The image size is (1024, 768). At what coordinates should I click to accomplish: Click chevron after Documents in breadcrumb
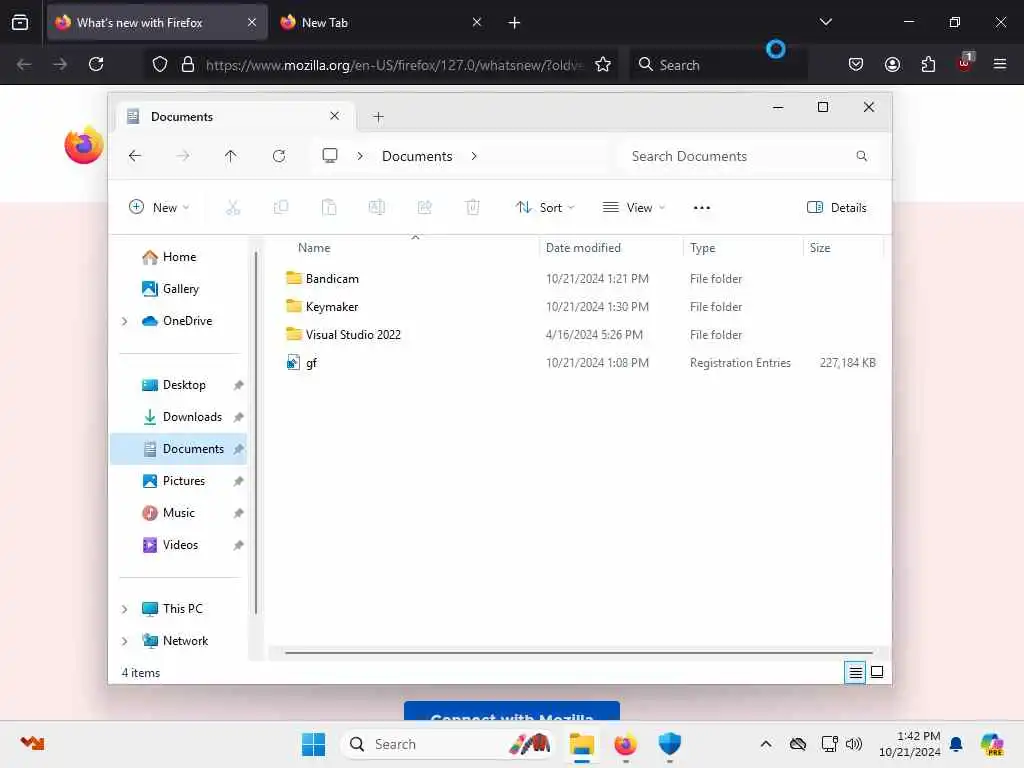(x=474, y=156)
